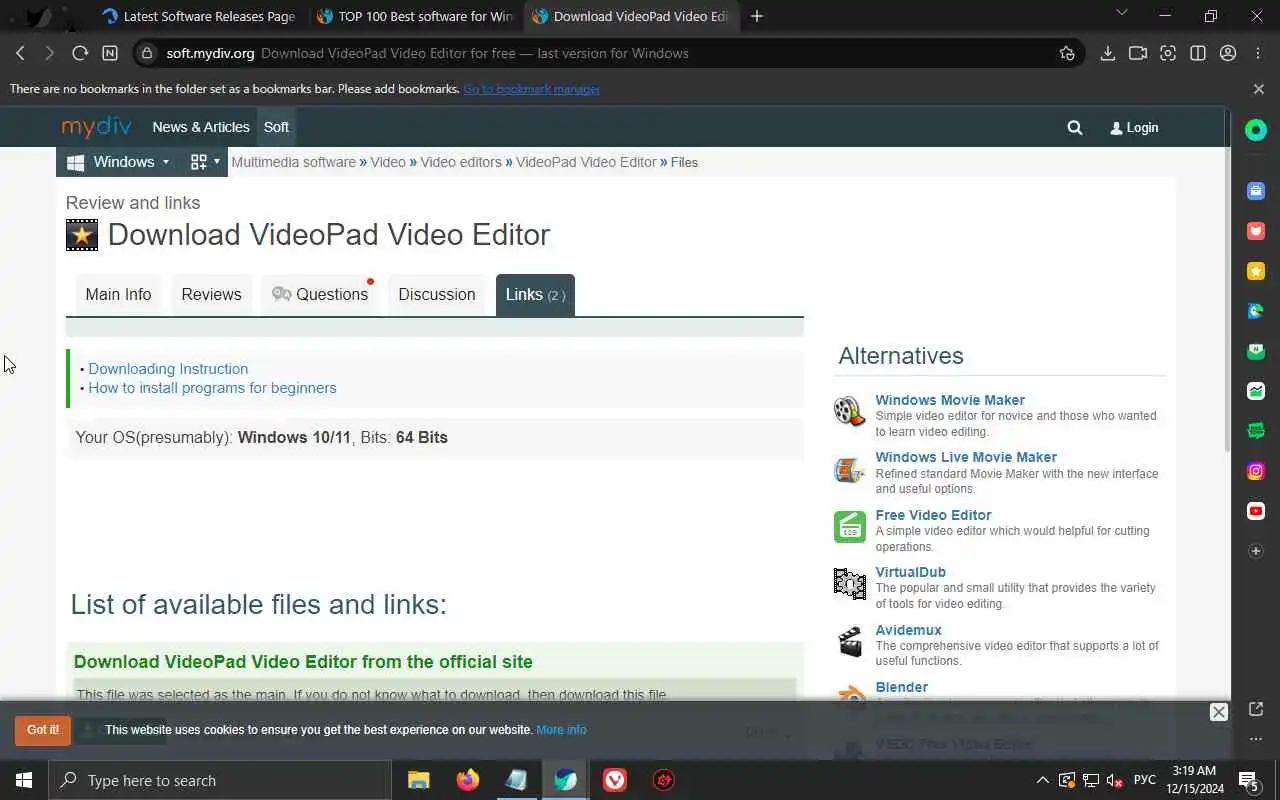Open Vivaldi from the taskbar

(x=615, y=780)
